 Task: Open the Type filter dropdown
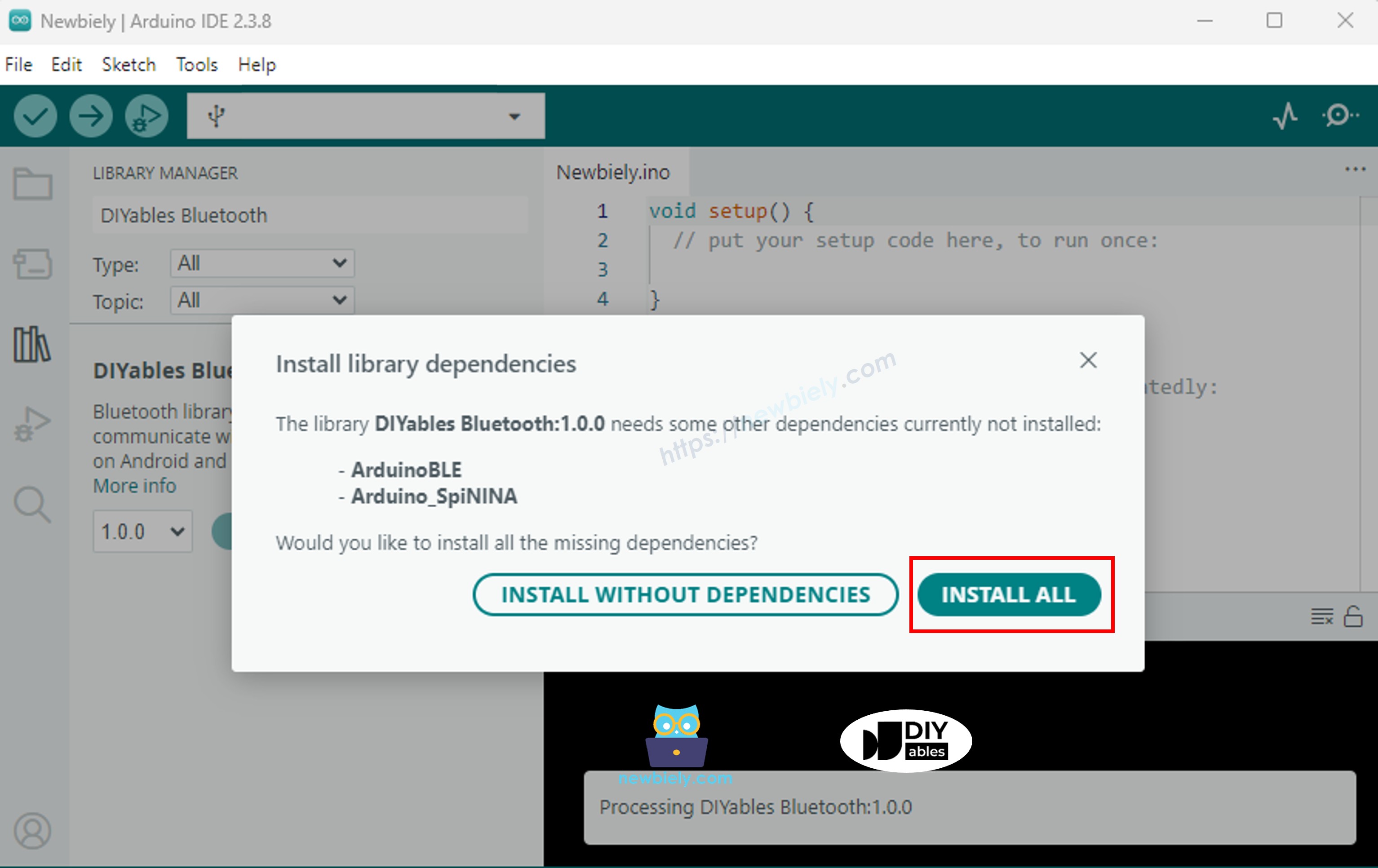coord(261,263)
